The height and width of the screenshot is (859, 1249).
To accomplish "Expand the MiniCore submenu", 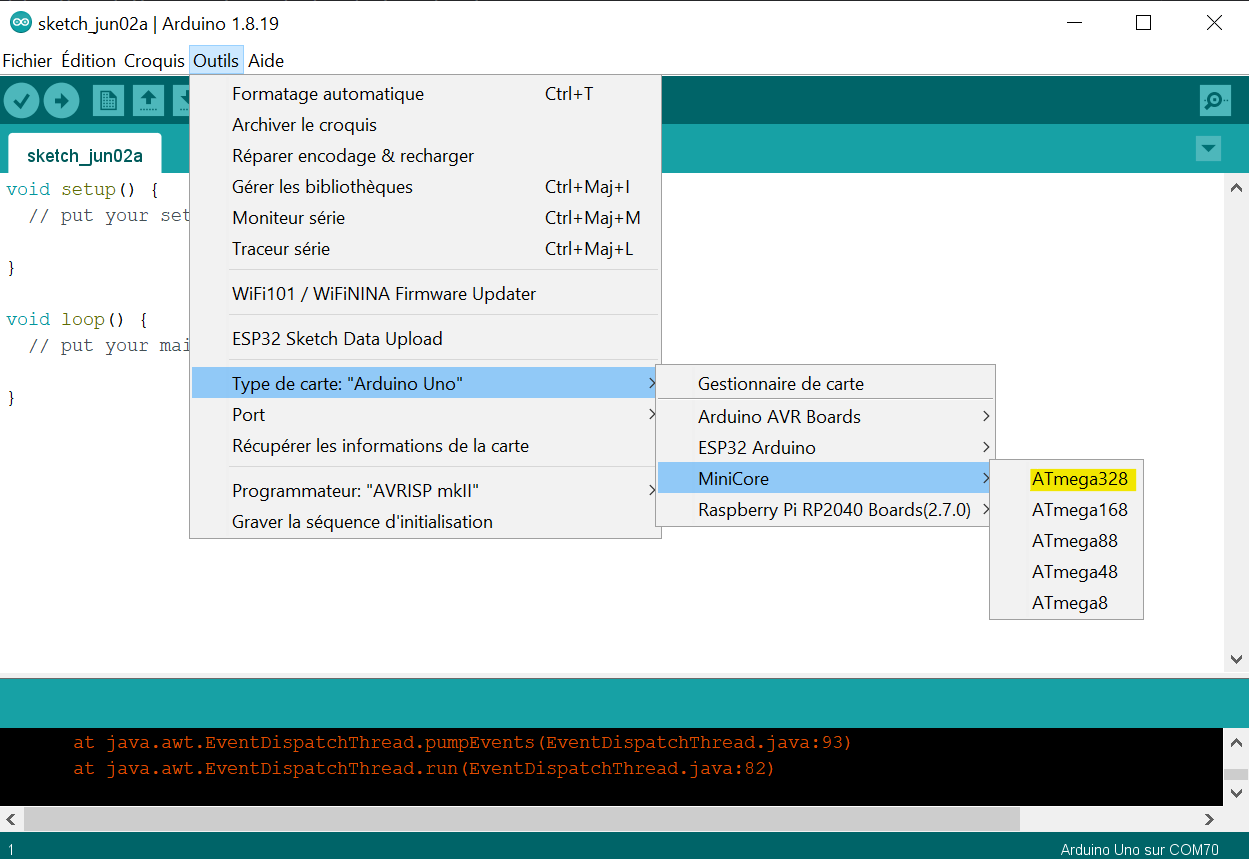I will point(825,479).
